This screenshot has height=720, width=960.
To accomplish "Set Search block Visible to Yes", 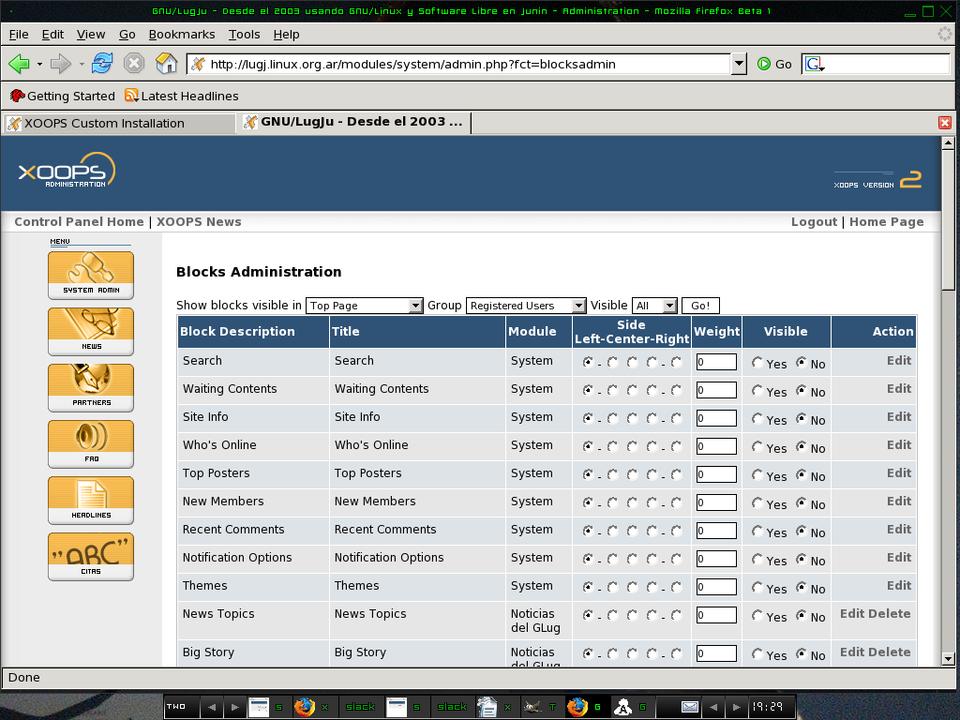I will point(758,363).
